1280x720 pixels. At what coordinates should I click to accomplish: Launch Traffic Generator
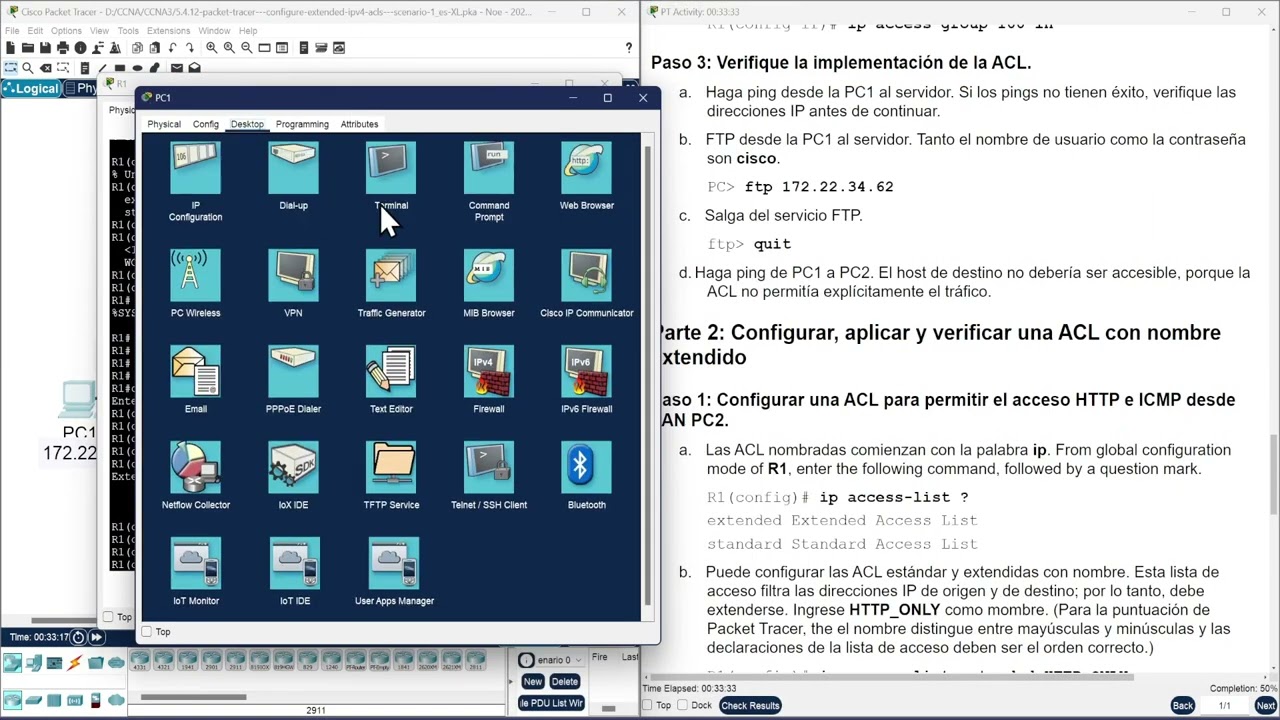point(391,284)
